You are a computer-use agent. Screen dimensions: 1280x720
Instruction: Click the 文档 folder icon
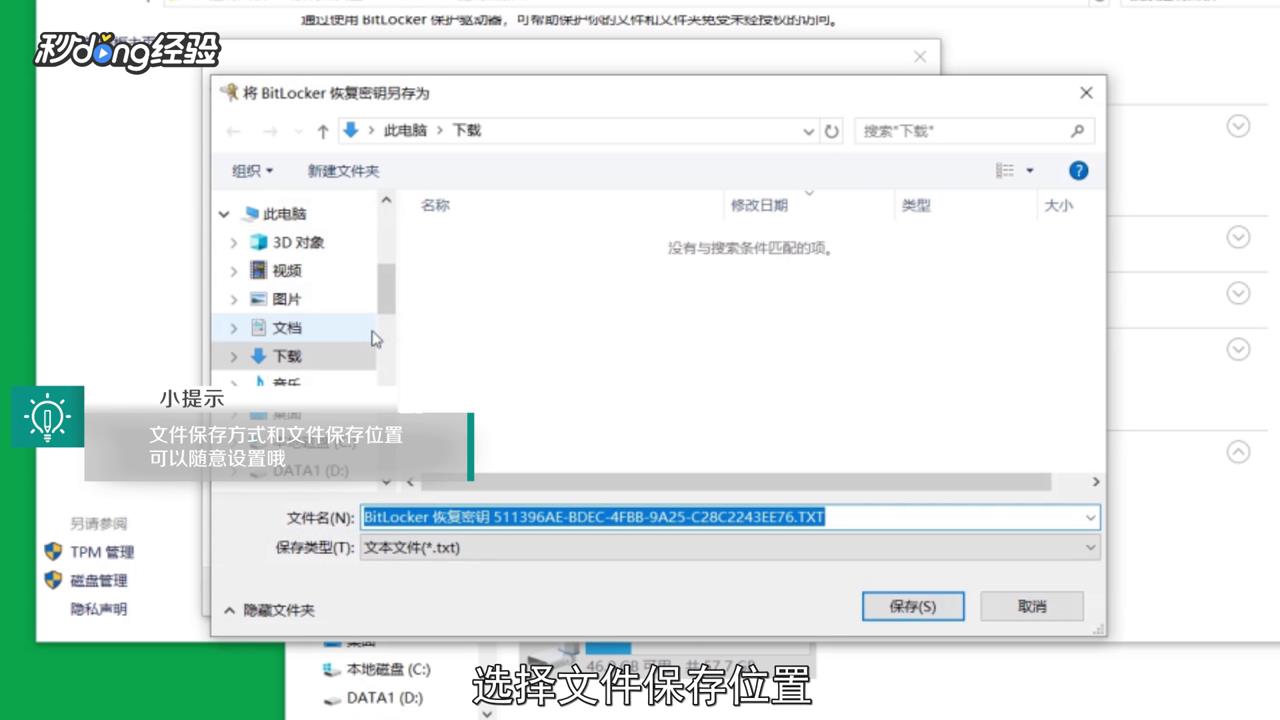259,327
